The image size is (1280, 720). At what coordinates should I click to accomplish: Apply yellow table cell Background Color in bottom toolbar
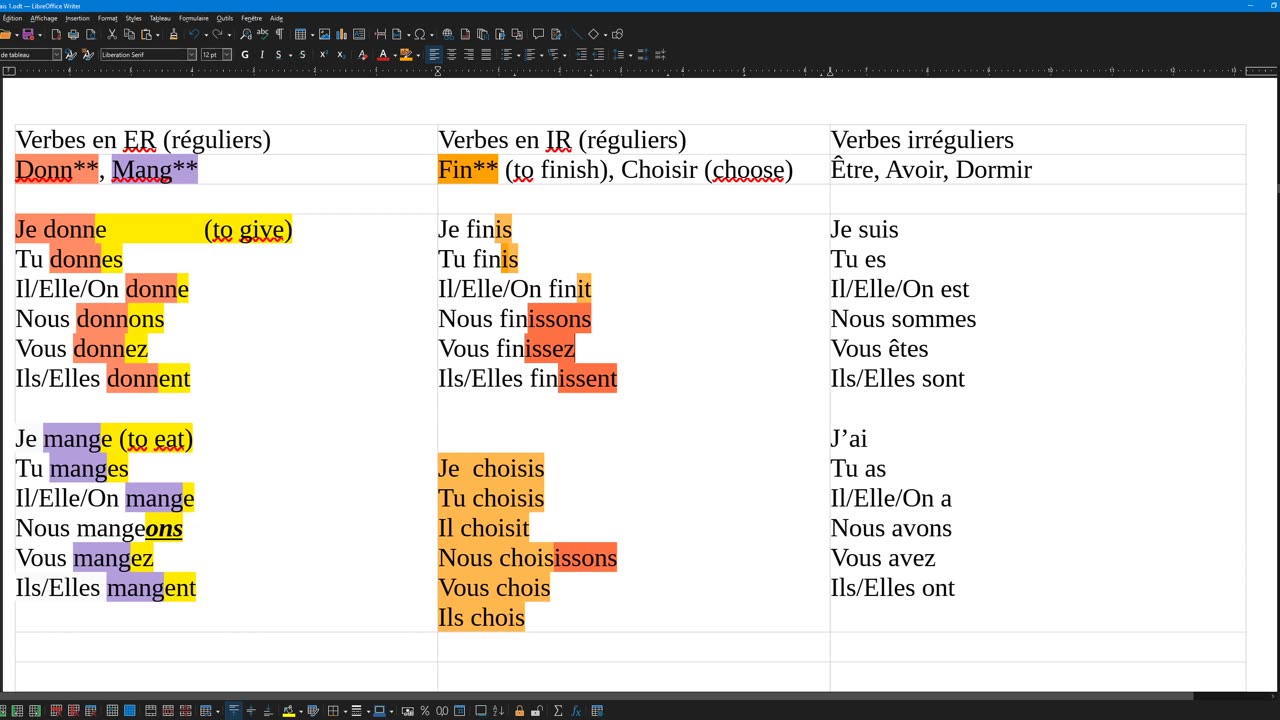tap(288, 711)
